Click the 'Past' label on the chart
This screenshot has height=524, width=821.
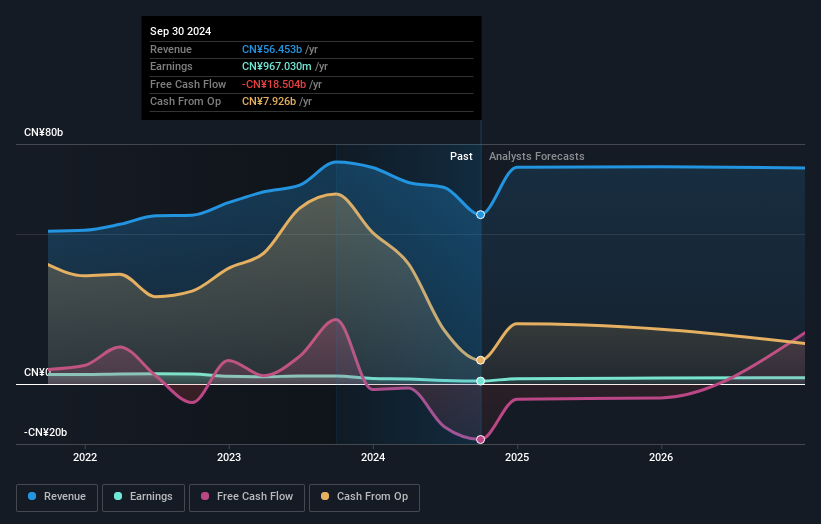[x=461, y=156]
